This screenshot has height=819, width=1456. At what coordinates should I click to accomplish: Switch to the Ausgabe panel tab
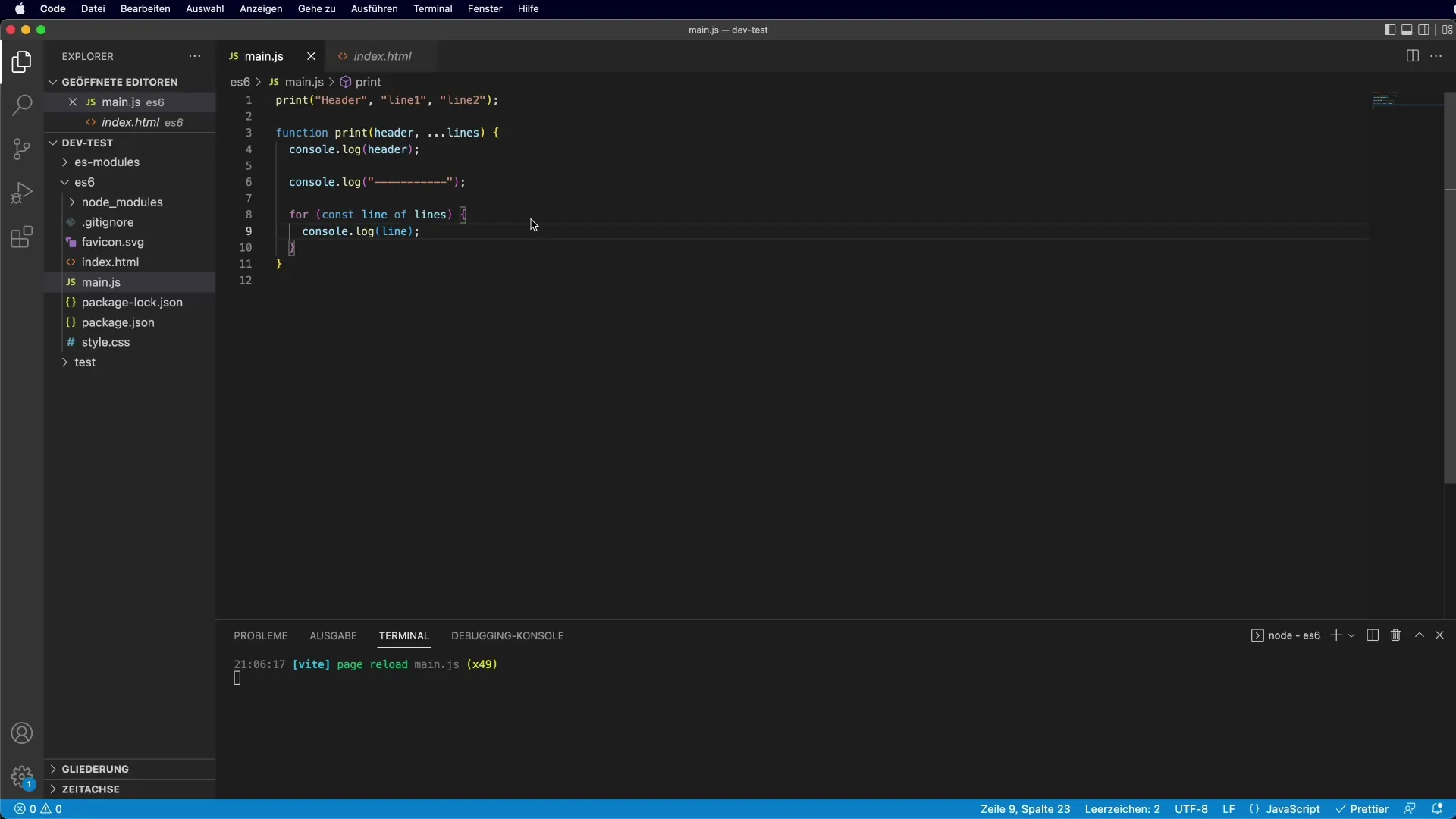[333, 635]
